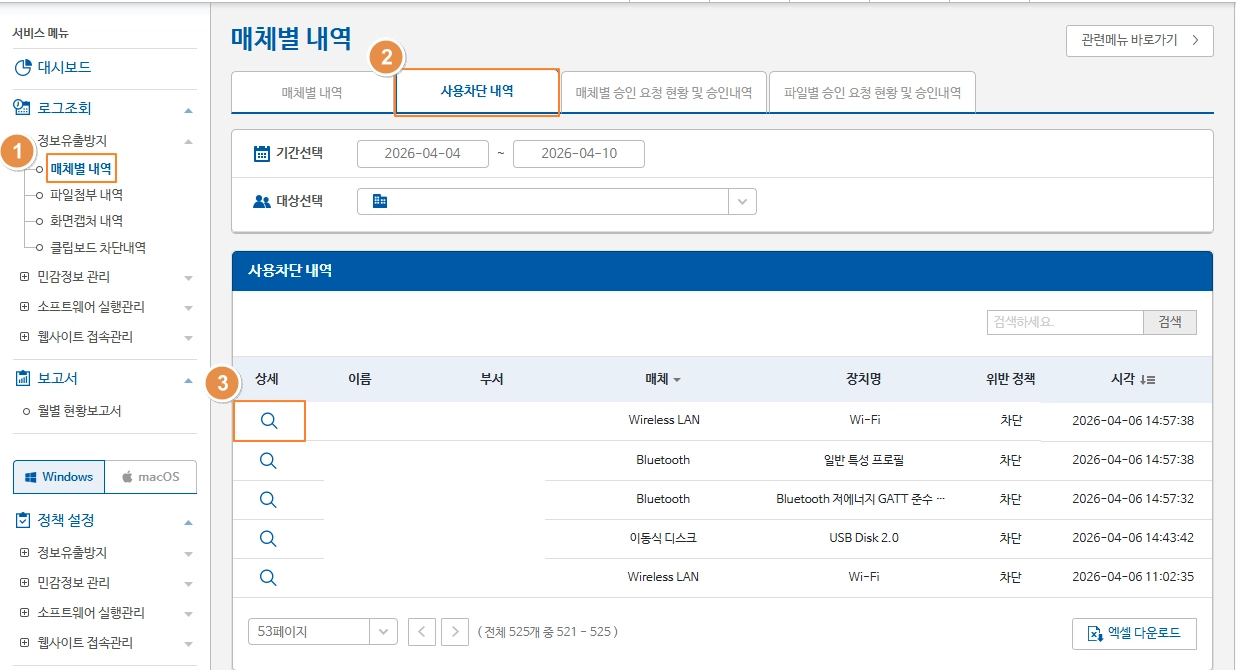The width and height of the screenshot is (1236, 670).
Task: Click the 검색 search button
Action: pos(1169,322)
